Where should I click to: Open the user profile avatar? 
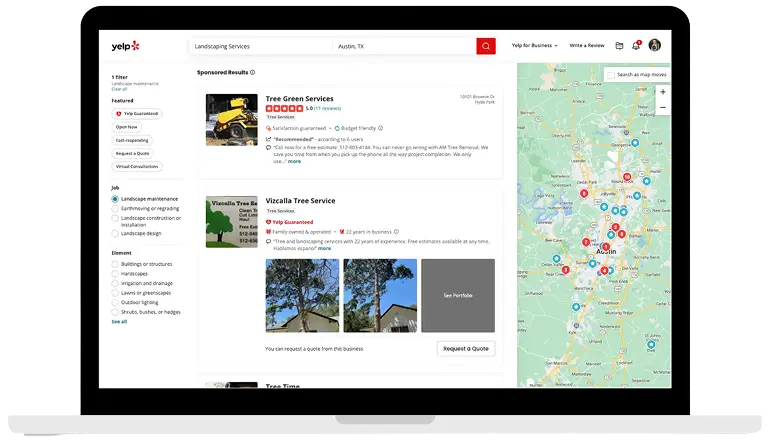pyautogui.click(x=654, y=45)
